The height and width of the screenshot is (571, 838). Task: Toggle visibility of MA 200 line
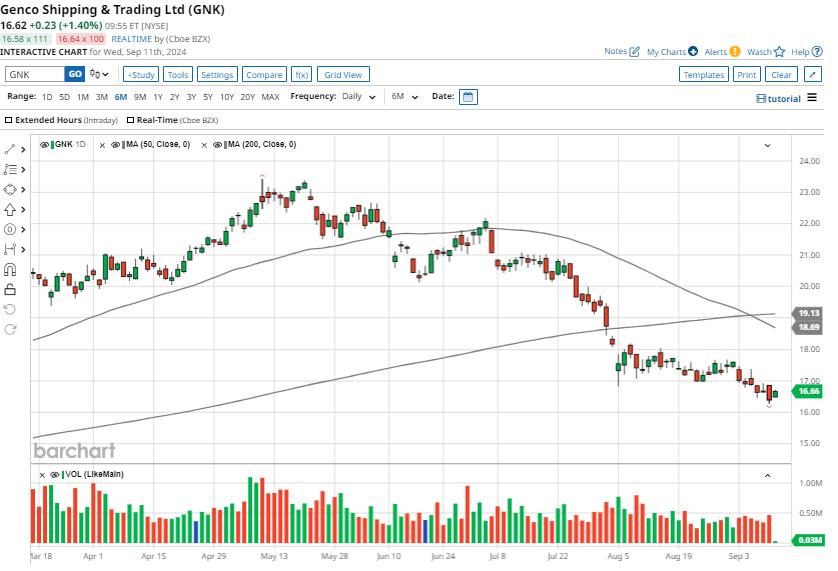click(218, 145)
